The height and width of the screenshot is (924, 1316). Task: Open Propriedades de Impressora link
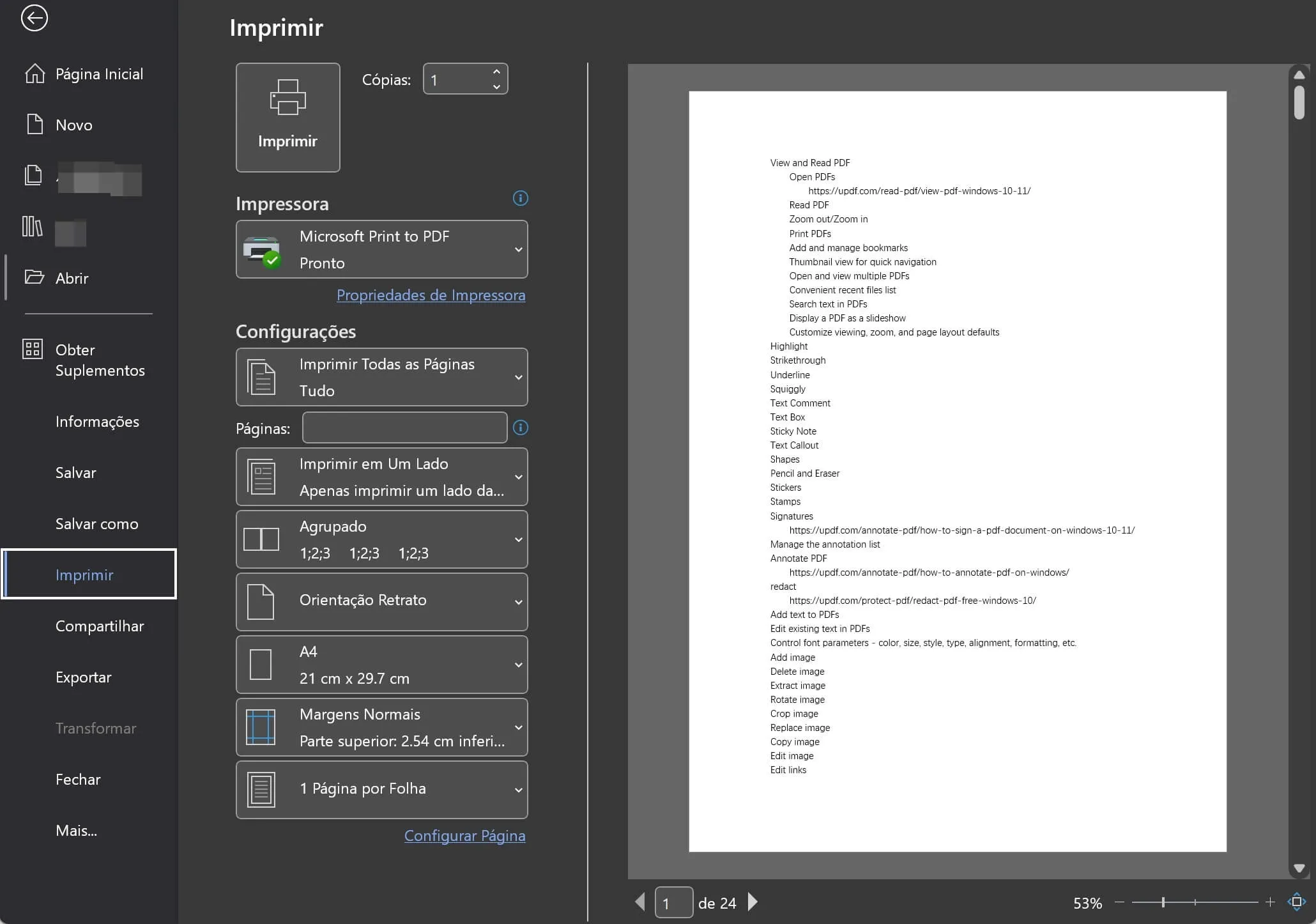click(x=431, y=295)
